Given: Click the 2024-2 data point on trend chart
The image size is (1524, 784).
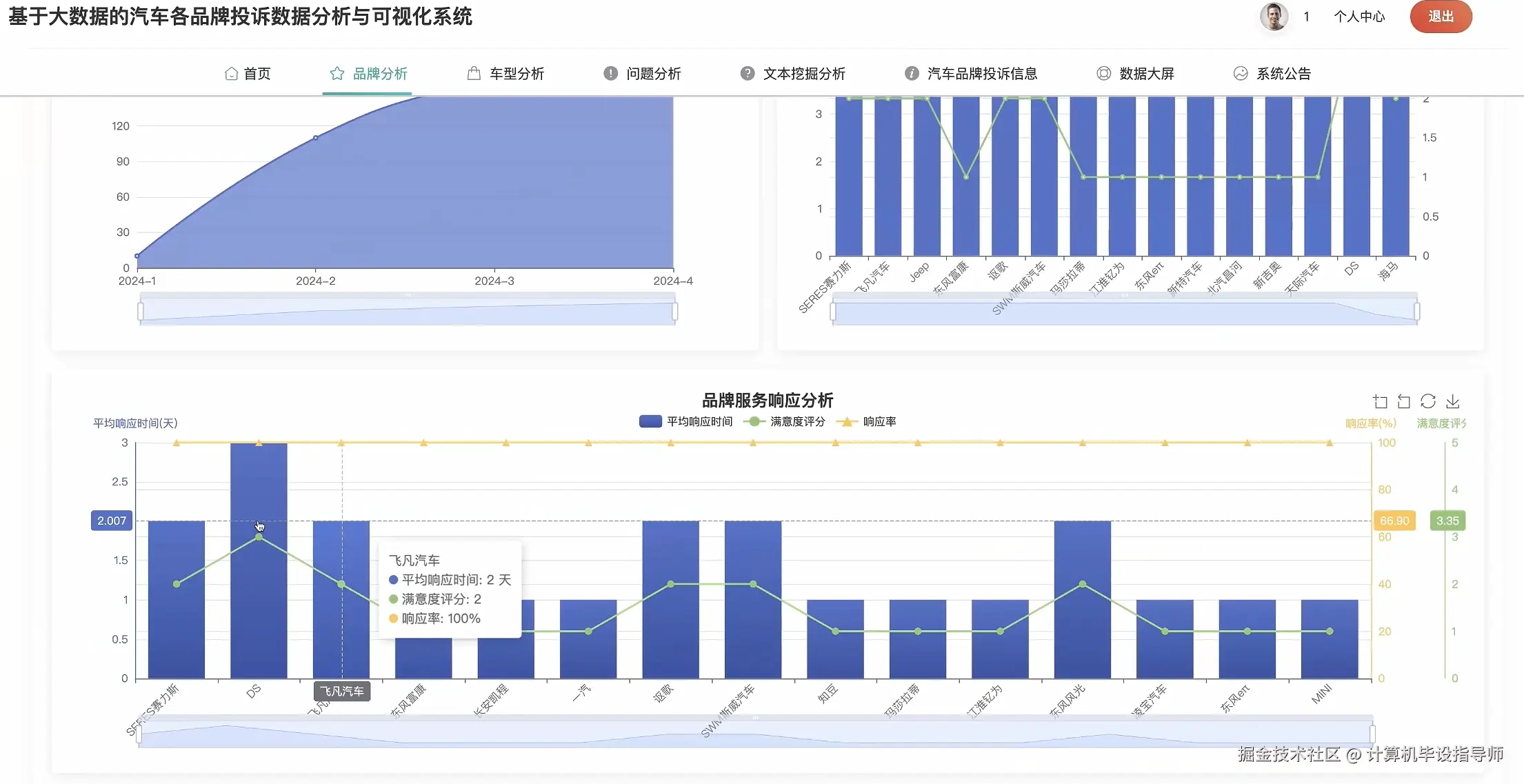Looking at the screenshot, I should (316, 137).
